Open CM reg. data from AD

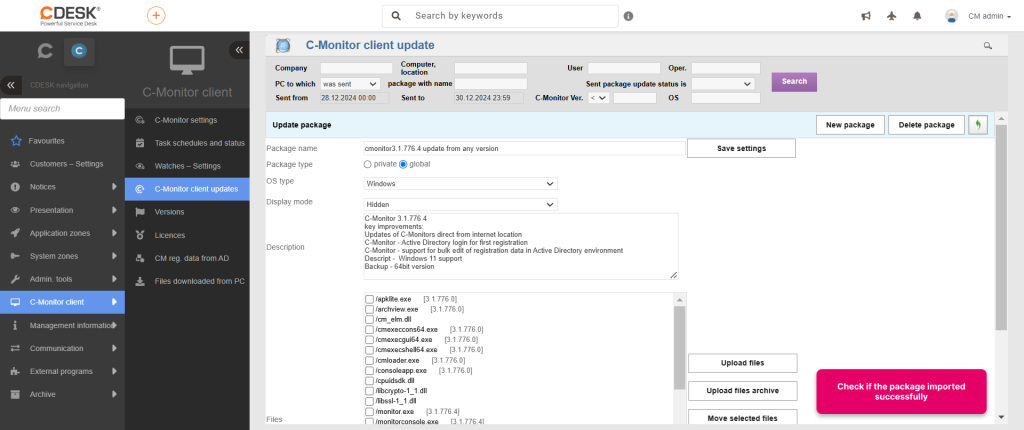[x=187, y=258]
